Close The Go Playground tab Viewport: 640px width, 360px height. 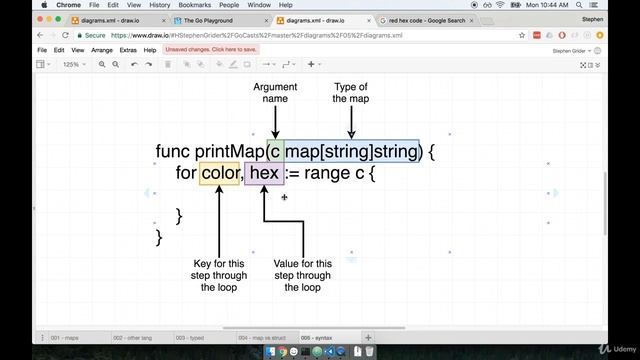[x=266, y=20]
